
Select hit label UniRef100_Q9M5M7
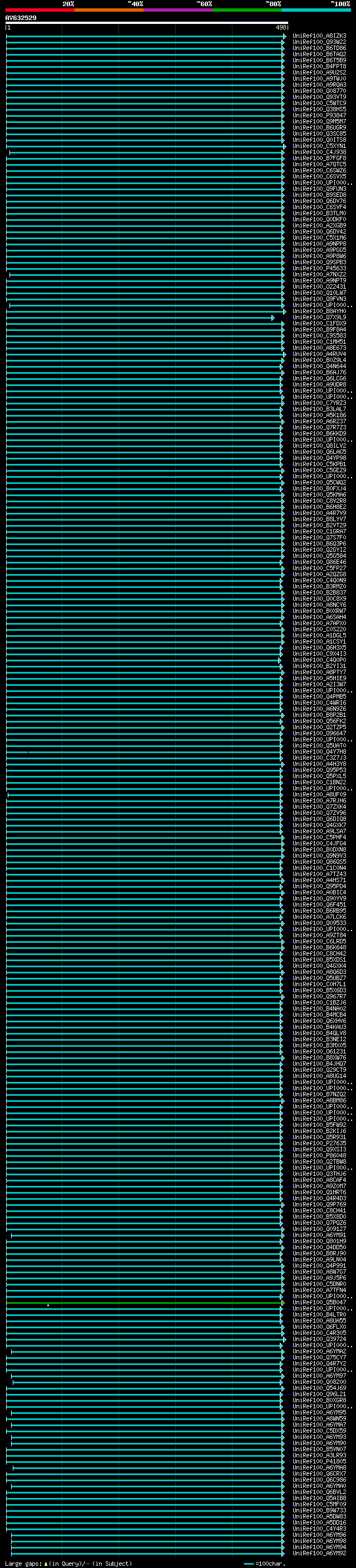[319, 121]
